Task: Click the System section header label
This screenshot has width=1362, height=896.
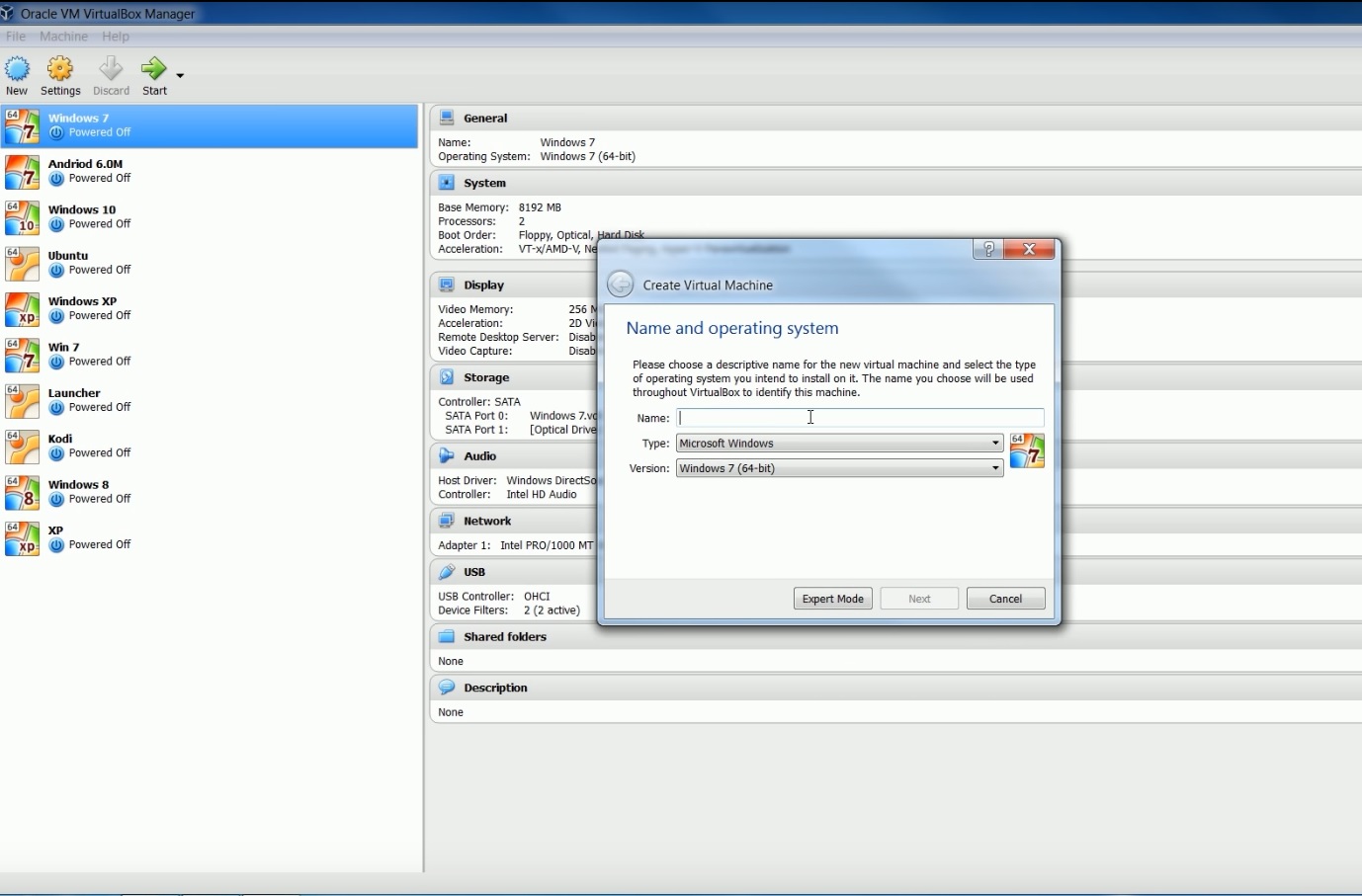Action: coord(484,183)
